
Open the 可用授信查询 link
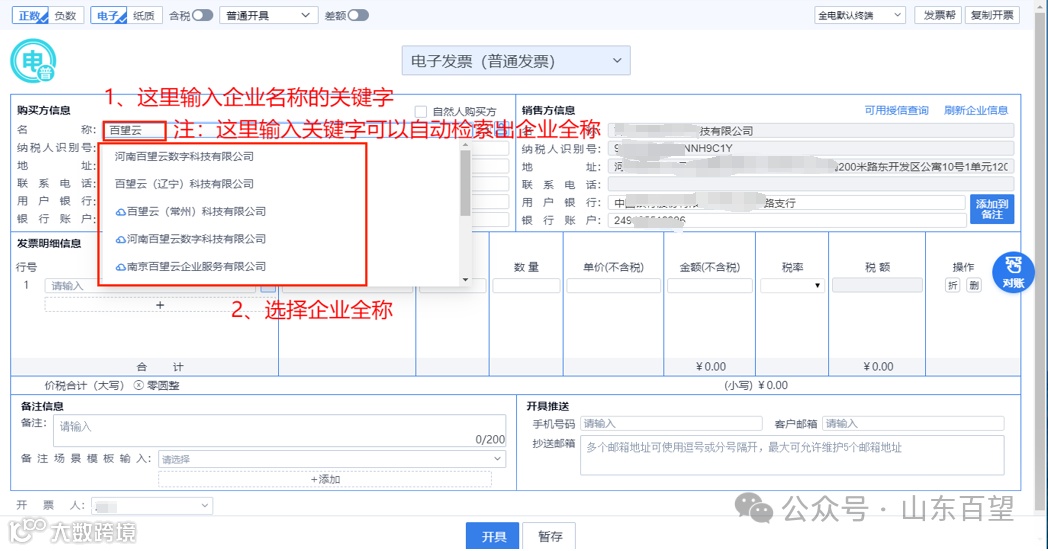pyautogui.click(x=896, y=110)
